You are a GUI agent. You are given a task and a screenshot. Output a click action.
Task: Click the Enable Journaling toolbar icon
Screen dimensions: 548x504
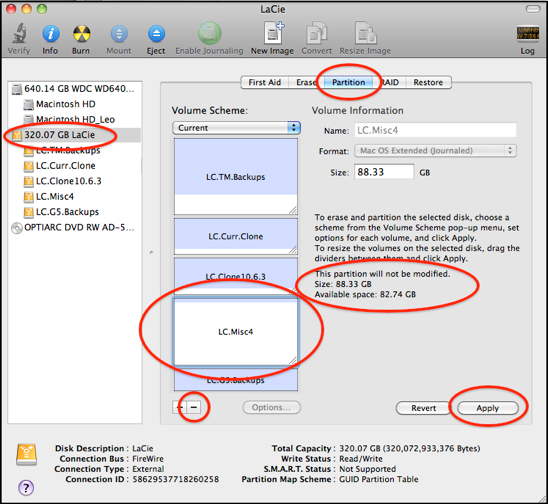209,33
